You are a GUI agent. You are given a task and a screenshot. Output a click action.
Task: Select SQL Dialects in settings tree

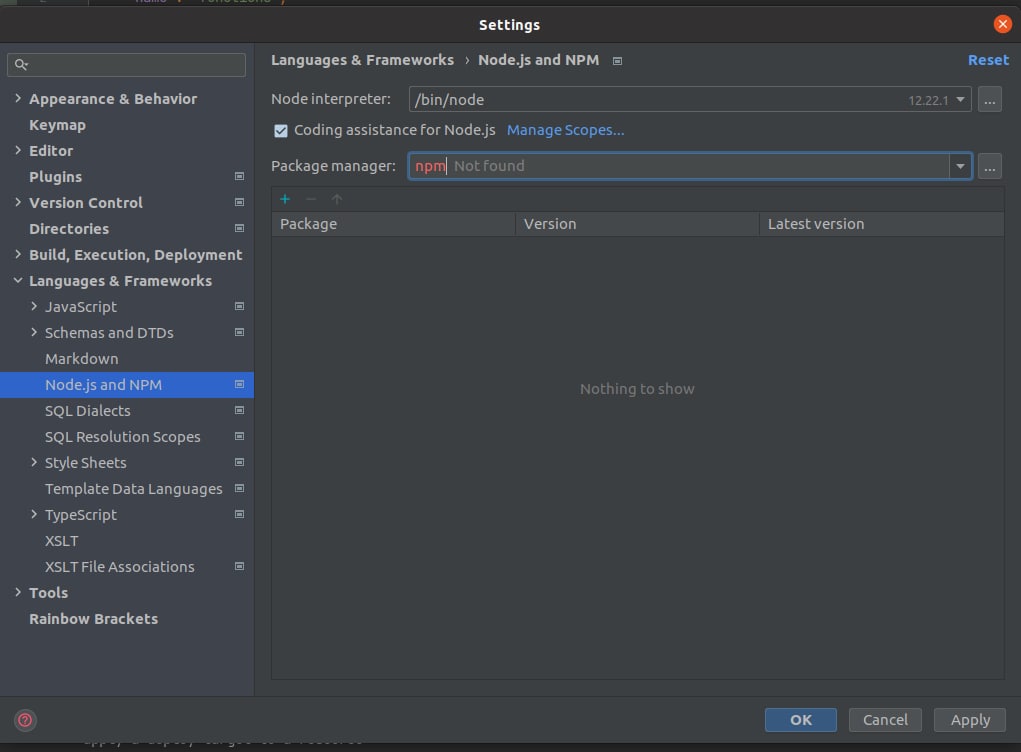click(88, 411)
